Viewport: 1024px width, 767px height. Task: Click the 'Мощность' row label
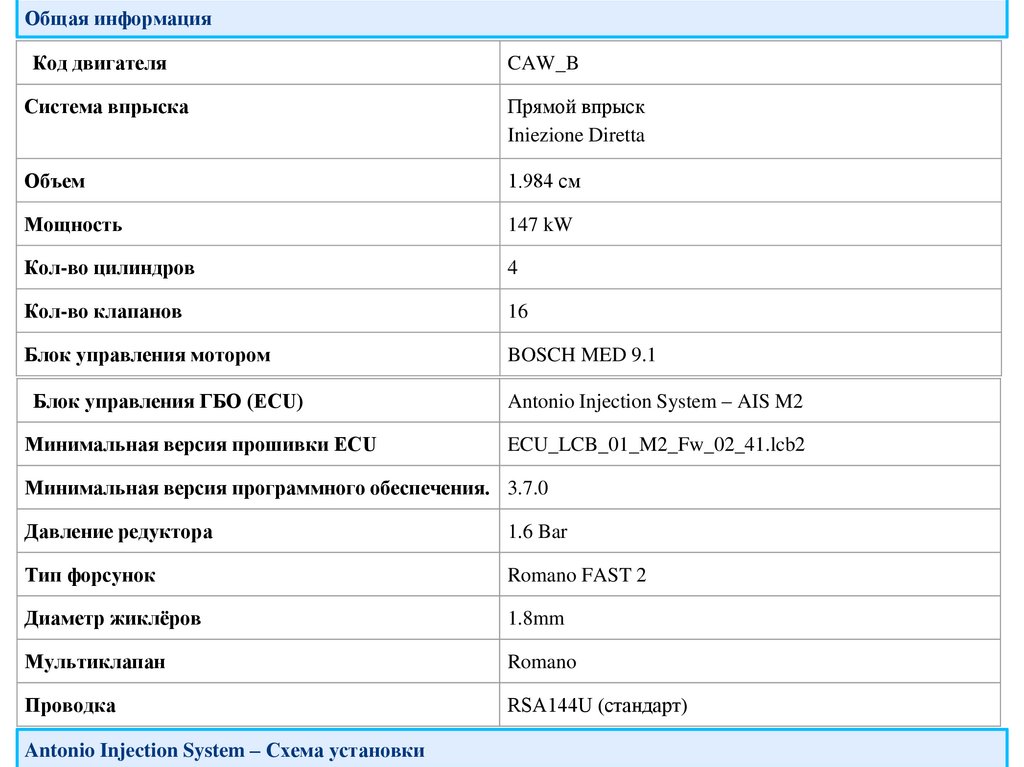(x=73, y=225)
